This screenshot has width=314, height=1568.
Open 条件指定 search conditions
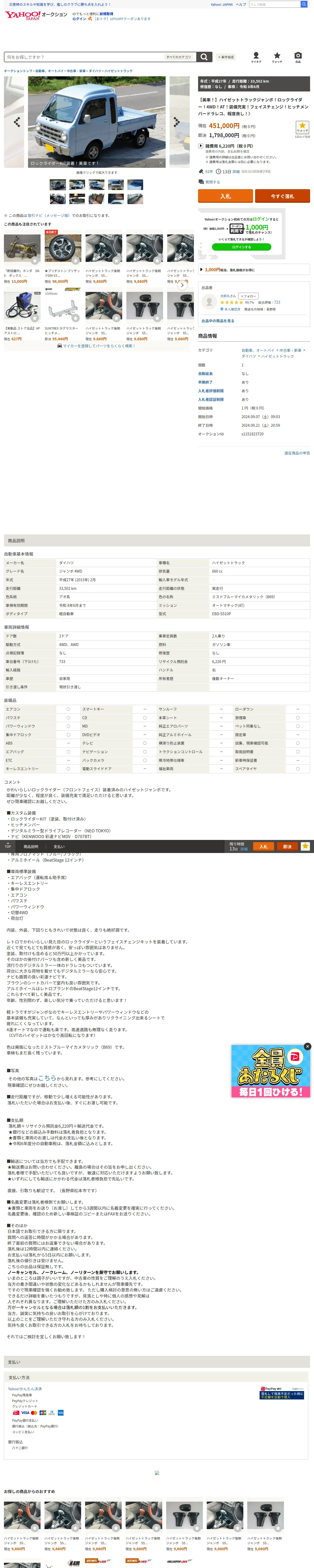226,57
